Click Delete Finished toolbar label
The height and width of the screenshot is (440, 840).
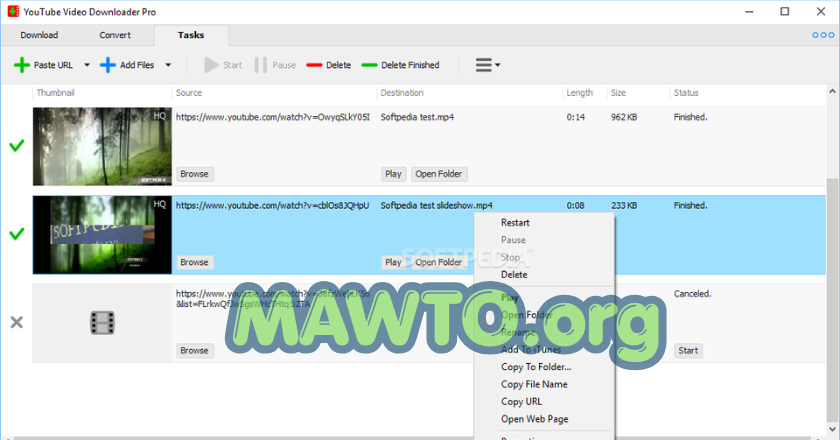410,65
